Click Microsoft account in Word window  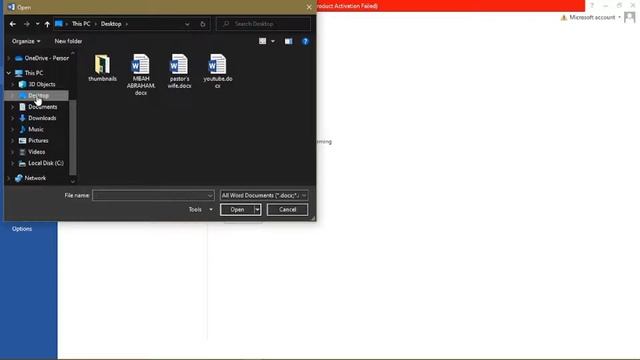592,18
